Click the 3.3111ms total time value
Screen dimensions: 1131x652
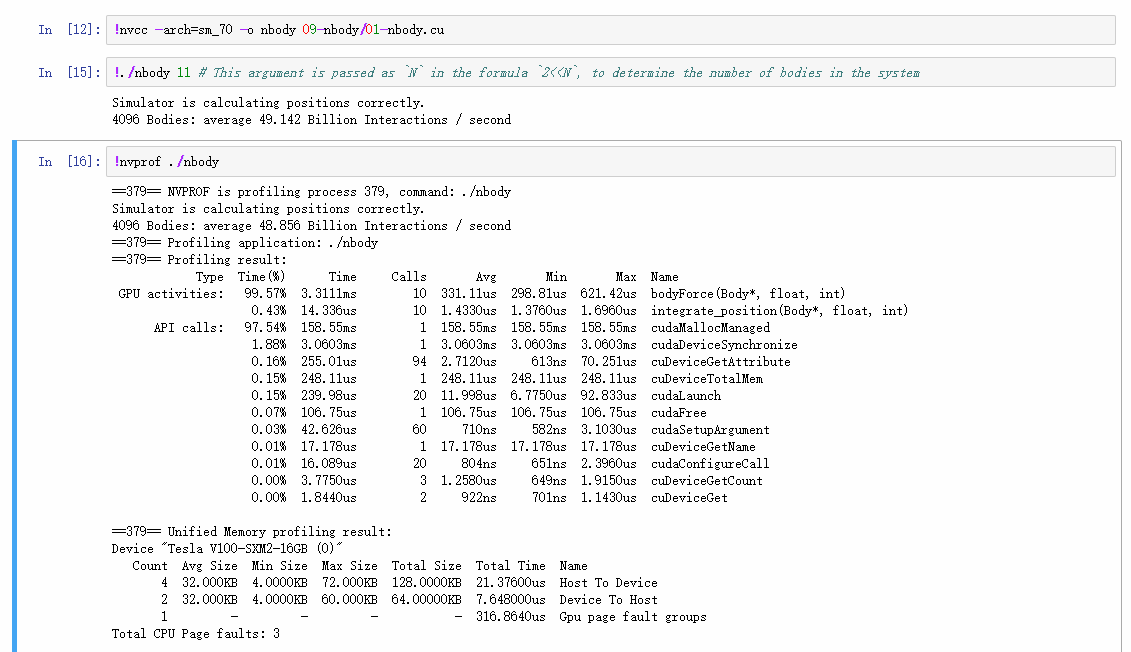point(328,294)
